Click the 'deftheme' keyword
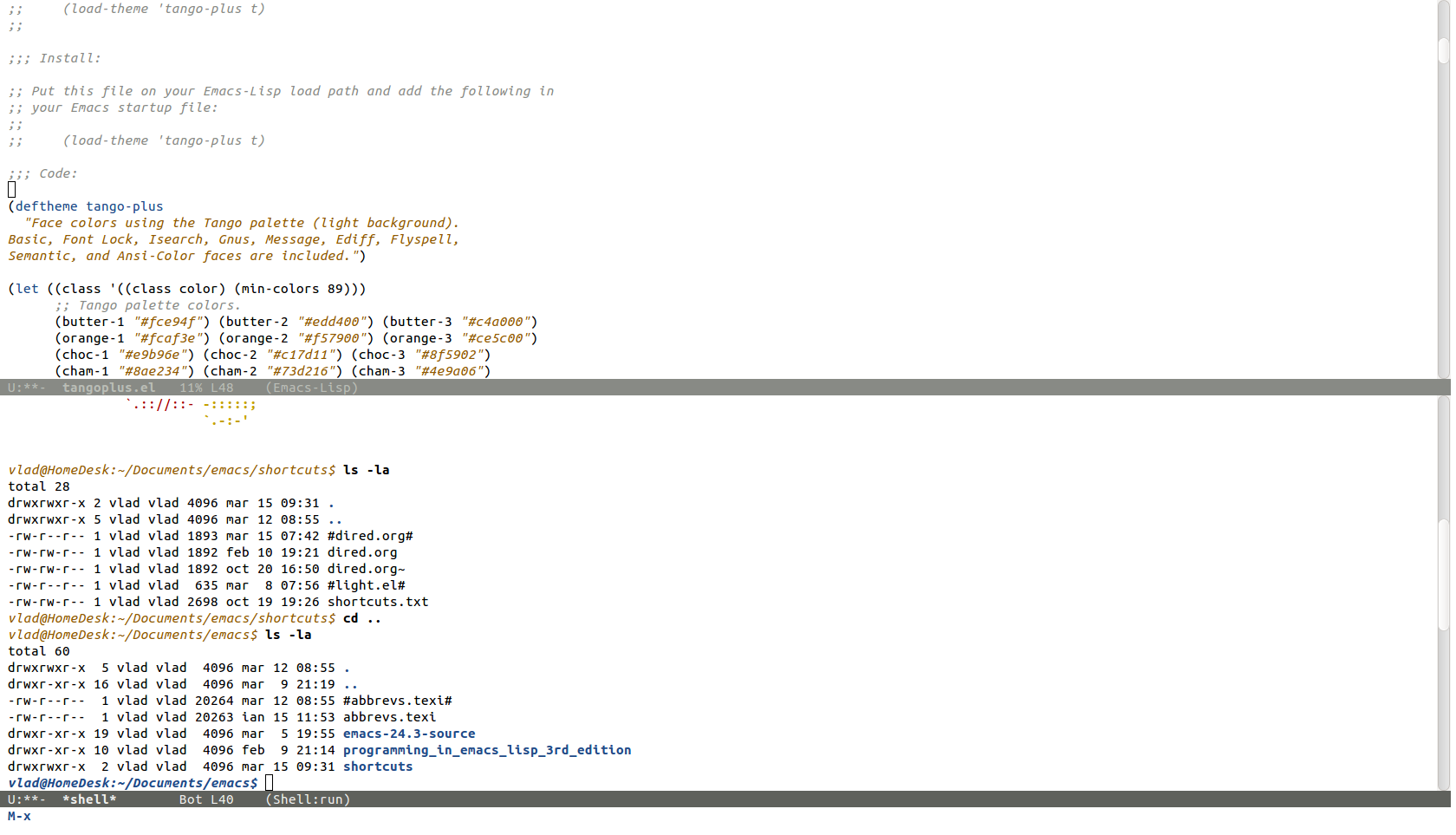 [47, 206]
